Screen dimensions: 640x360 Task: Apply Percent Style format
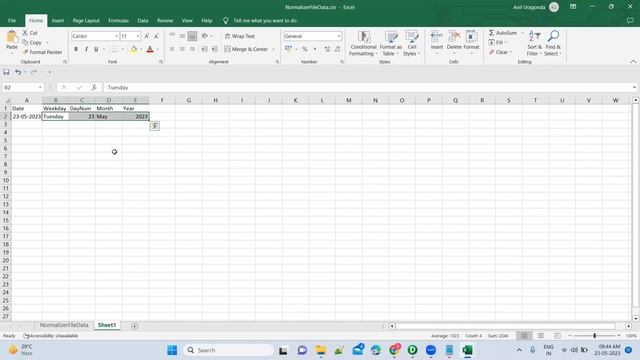coord(304,49)
